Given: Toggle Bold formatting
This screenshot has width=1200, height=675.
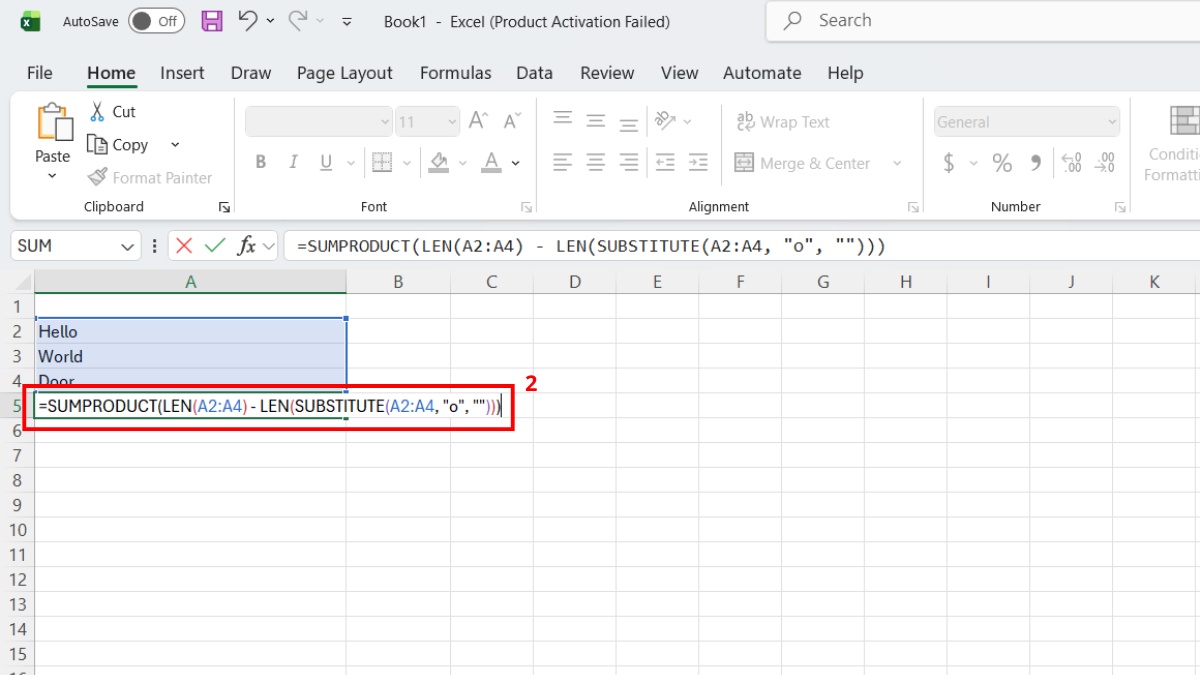Looking at the screenshot, I should tap(261, 162).
